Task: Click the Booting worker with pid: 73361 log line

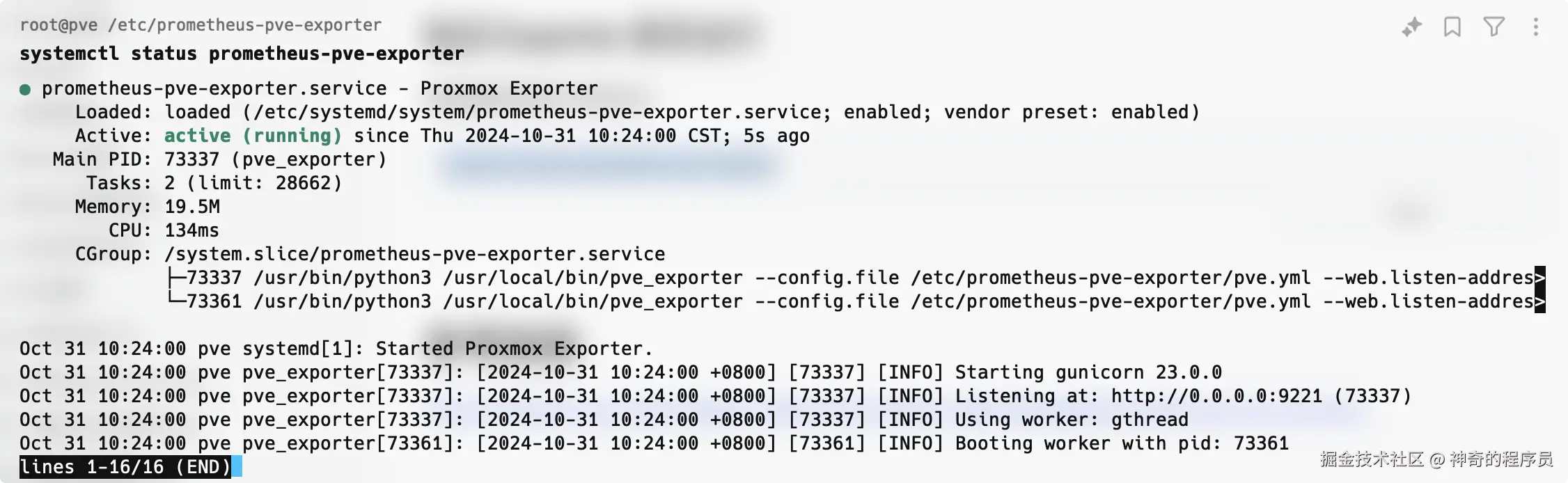Action: click(654, 443)
